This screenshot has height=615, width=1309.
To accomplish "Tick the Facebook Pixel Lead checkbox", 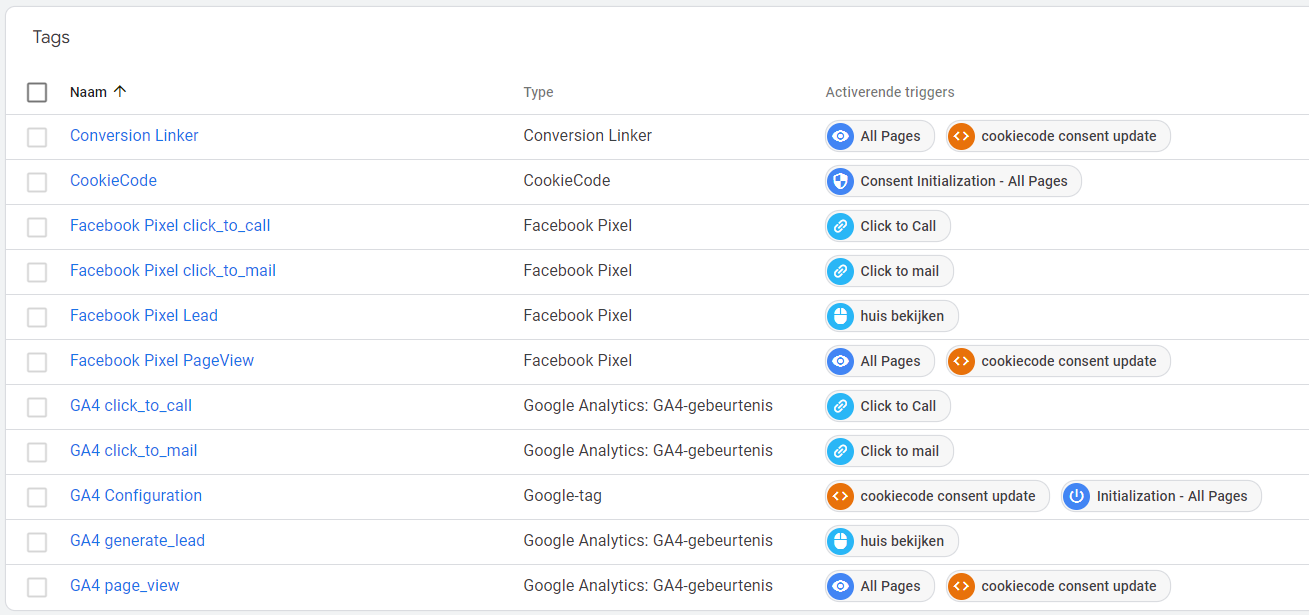I will click(x=37, y=317).
